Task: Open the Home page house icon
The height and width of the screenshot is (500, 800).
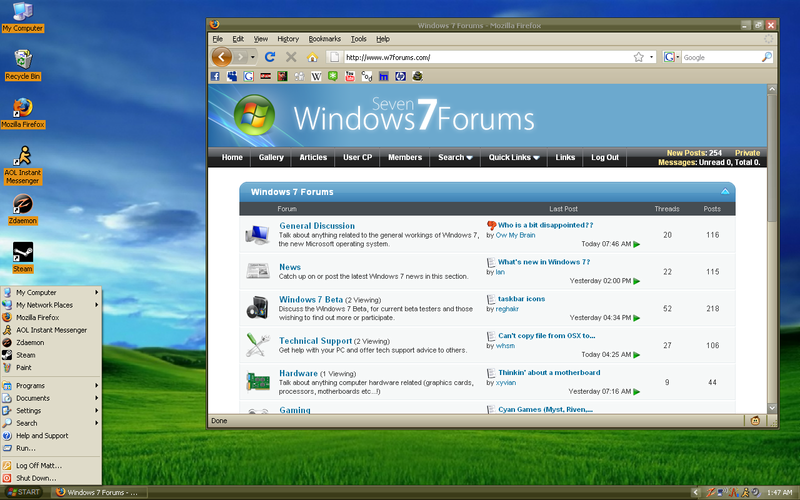Action: (312, 57)
